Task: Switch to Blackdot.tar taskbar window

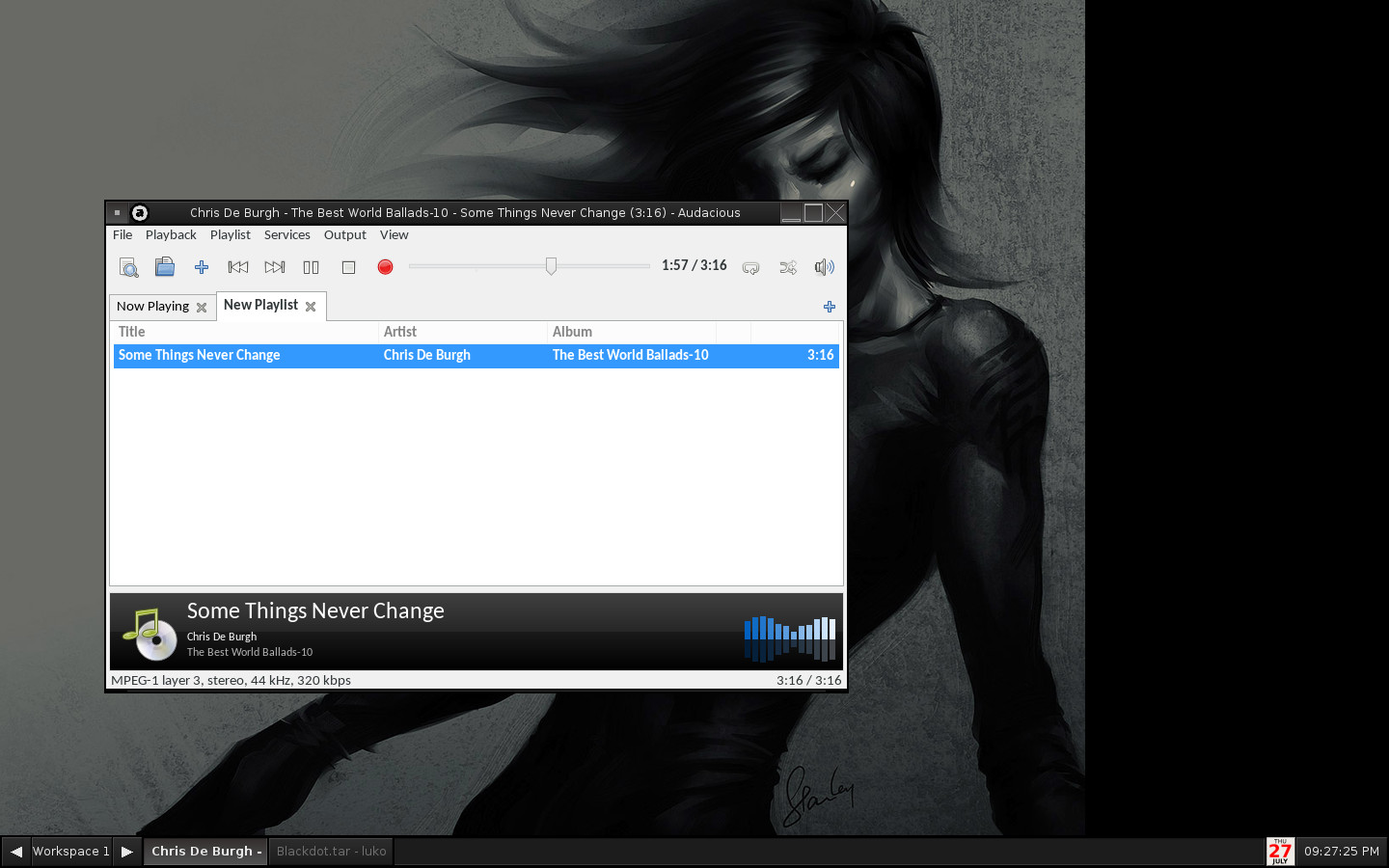Action: pos(331,852)
